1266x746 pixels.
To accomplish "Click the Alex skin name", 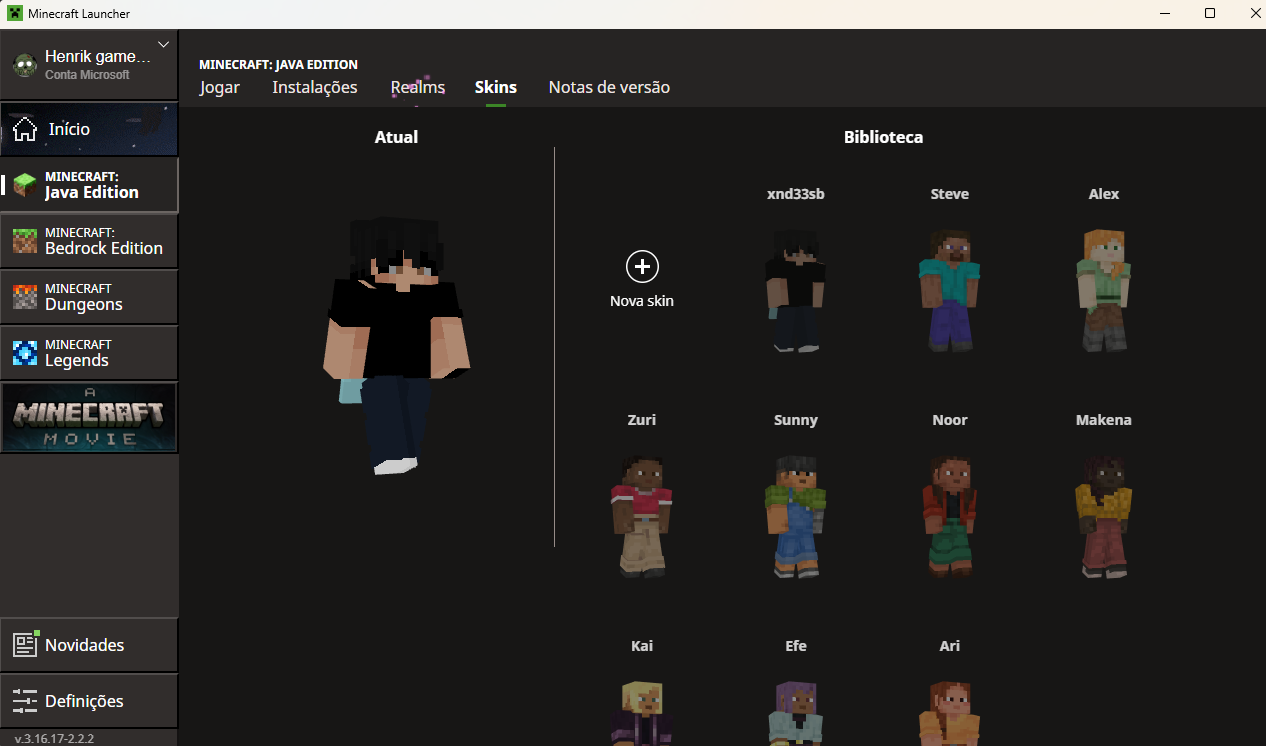I will point(1104,194).
